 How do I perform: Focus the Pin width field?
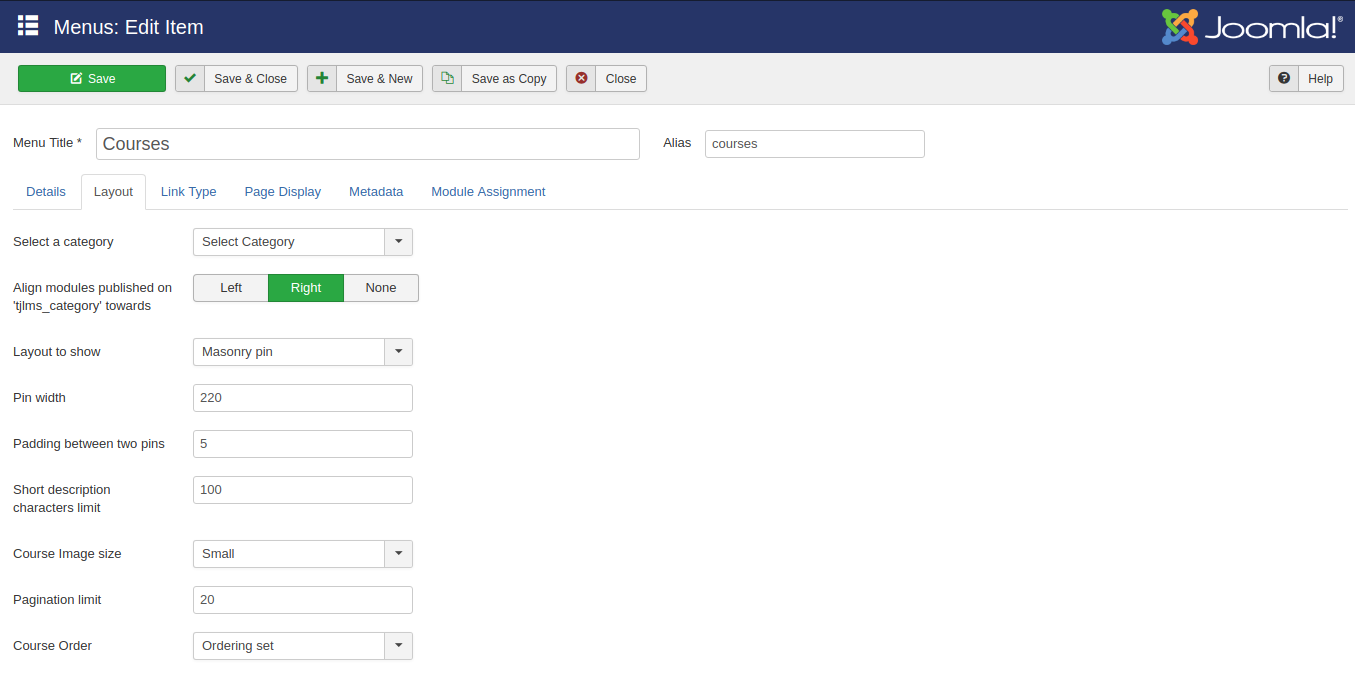302,398
